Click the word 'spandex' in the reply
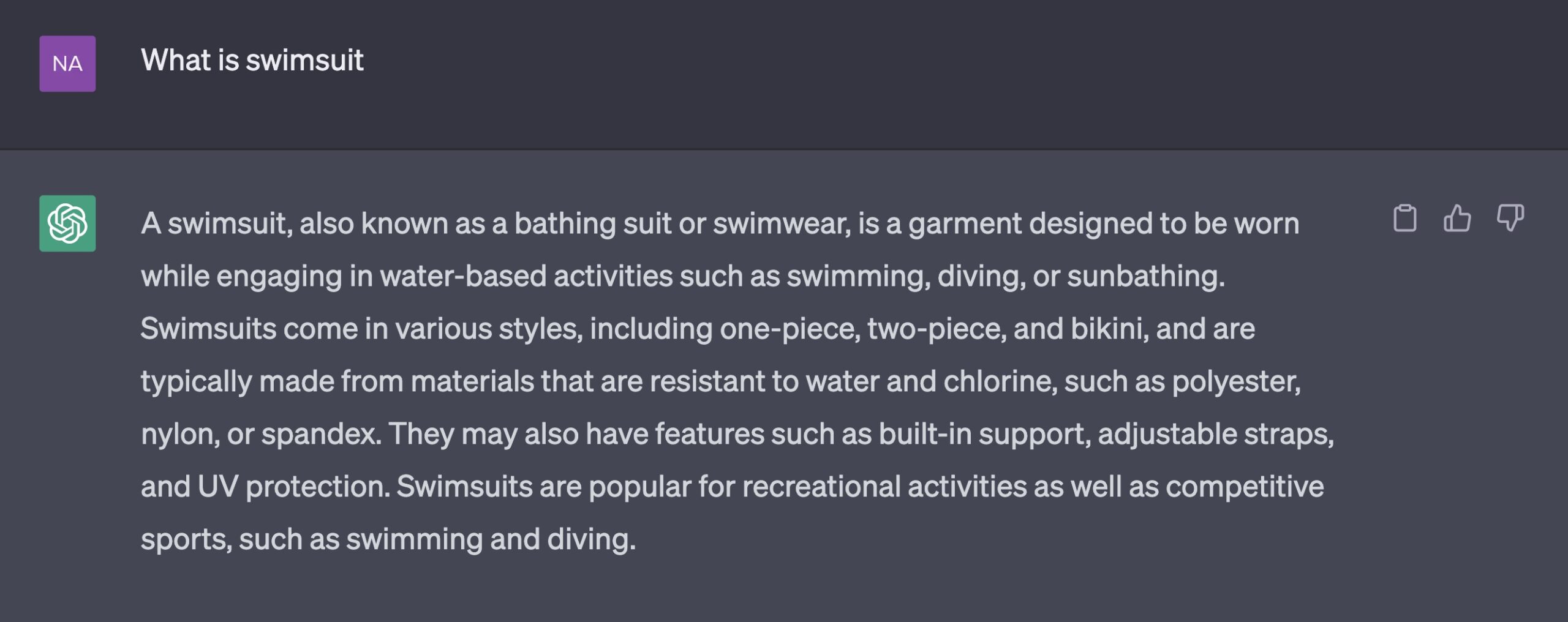Image resolution: width=1568 pixels, height=622 pixels. tap(318, 435)
